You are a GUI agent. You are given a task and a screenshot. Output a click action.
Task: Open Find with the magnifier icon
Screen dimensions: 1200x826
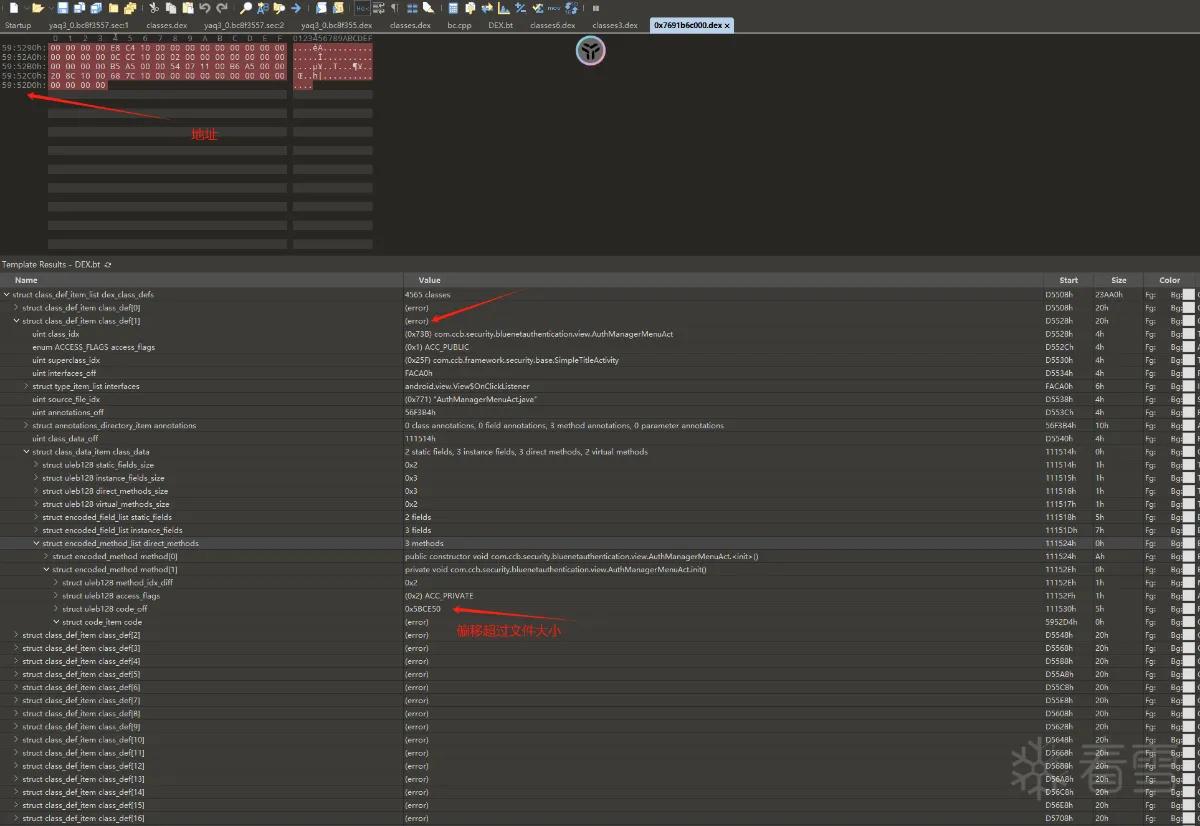246,8
